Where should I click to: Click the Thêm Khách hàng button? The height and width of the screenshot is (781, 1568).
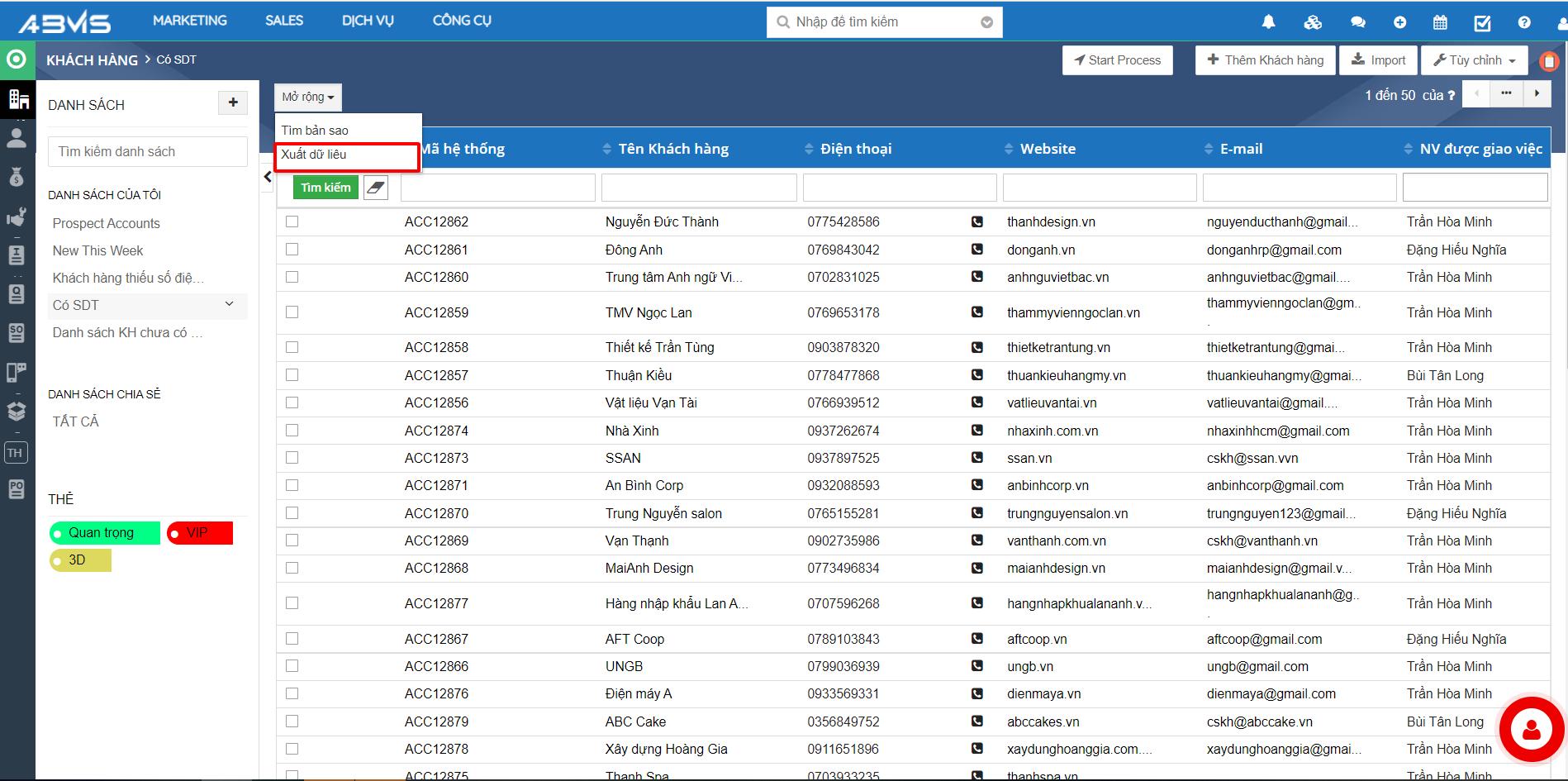coord(1265,60)
